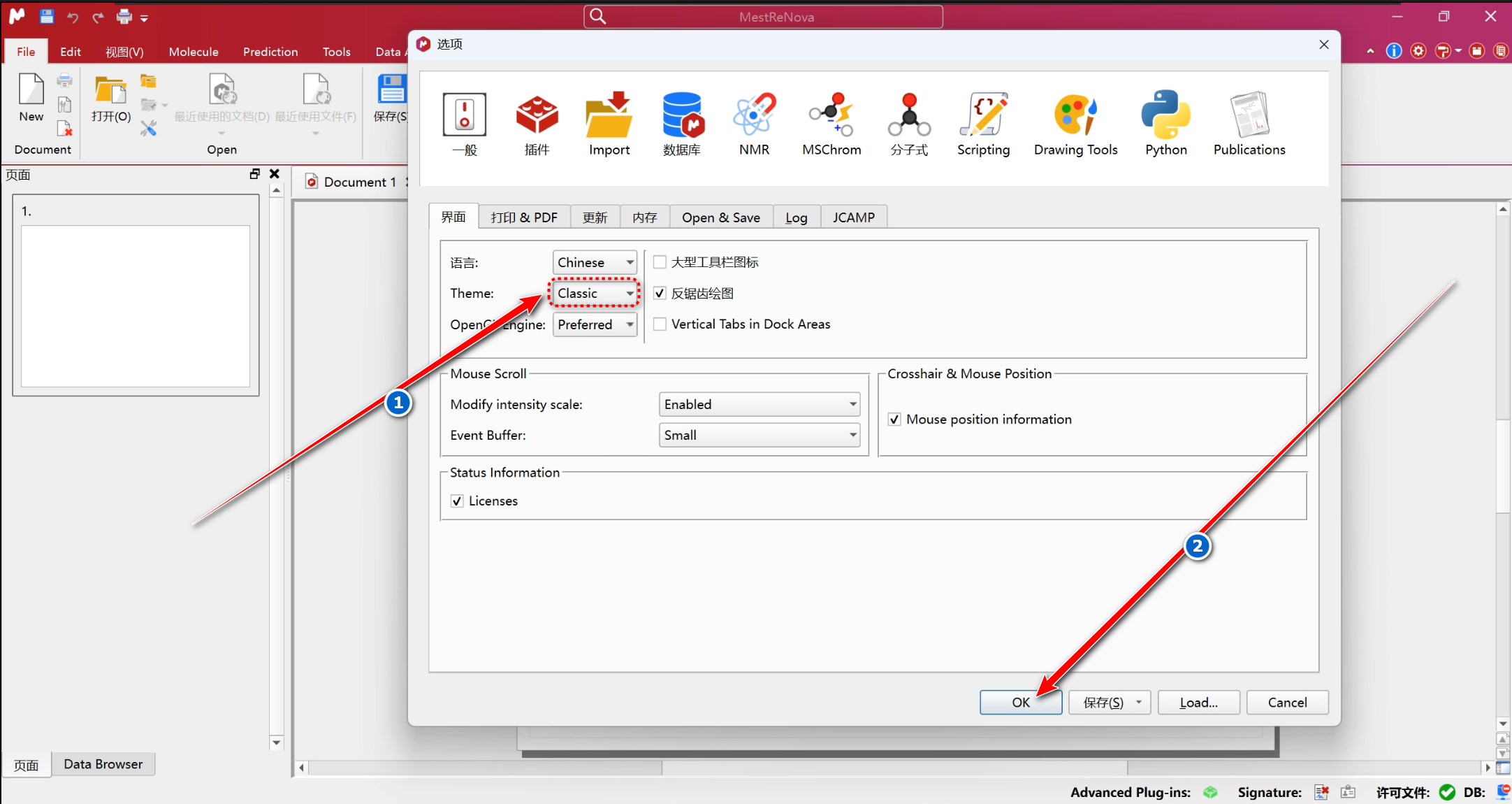Close the 页面 side panel

pyautogui.click(x=275, y=174)
